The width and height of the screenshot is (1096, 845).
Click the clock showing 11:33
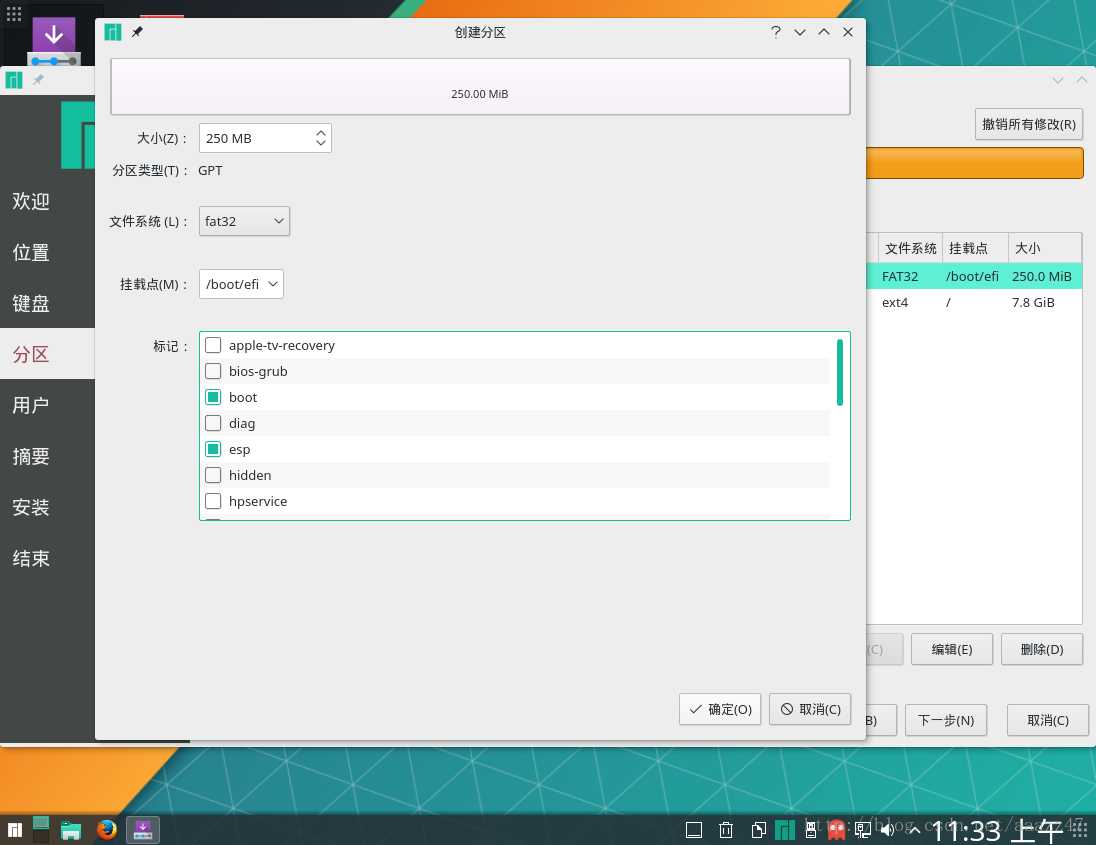point(997,830)
